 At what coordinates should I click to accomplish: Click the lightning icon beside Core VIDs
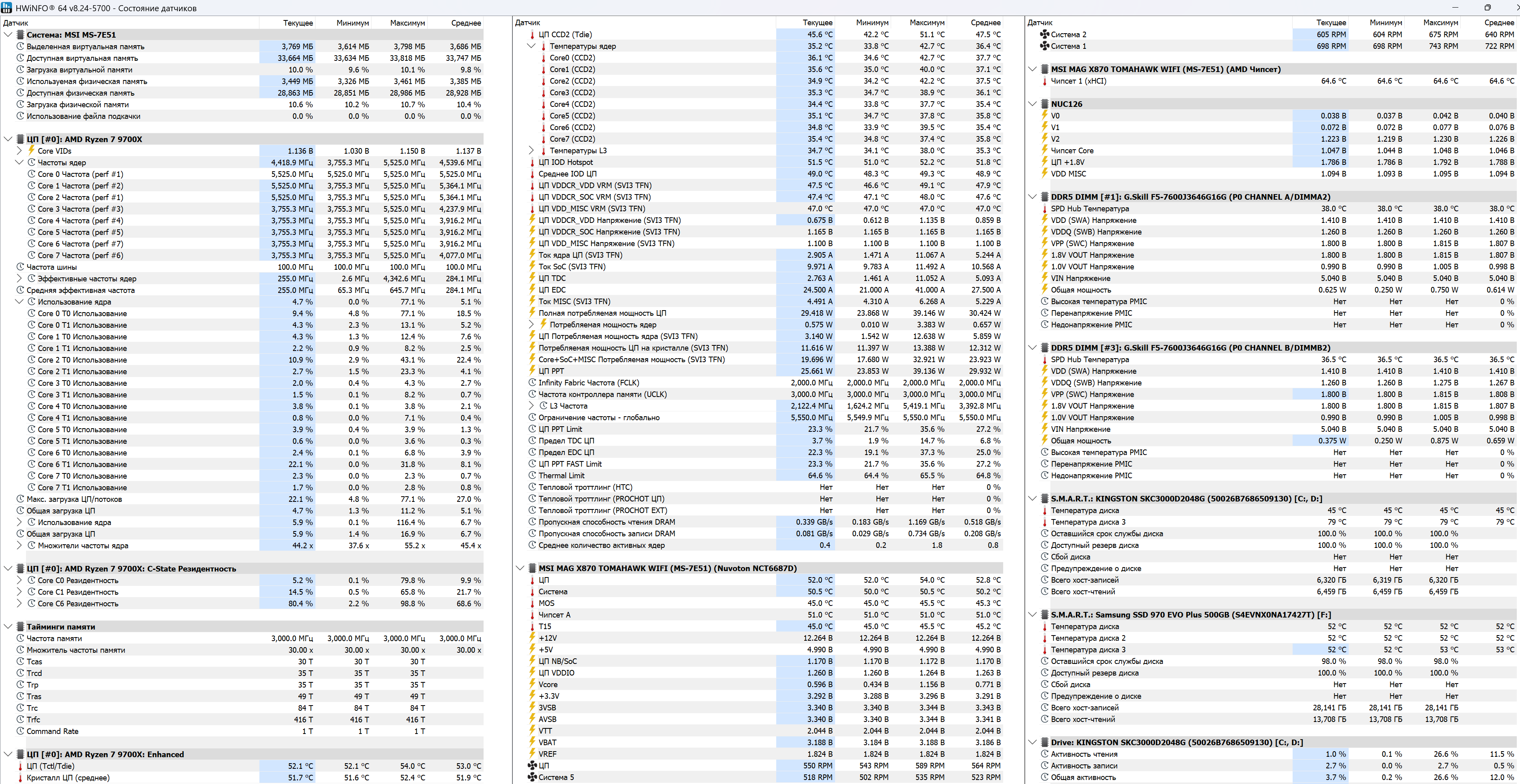[32, 150]
